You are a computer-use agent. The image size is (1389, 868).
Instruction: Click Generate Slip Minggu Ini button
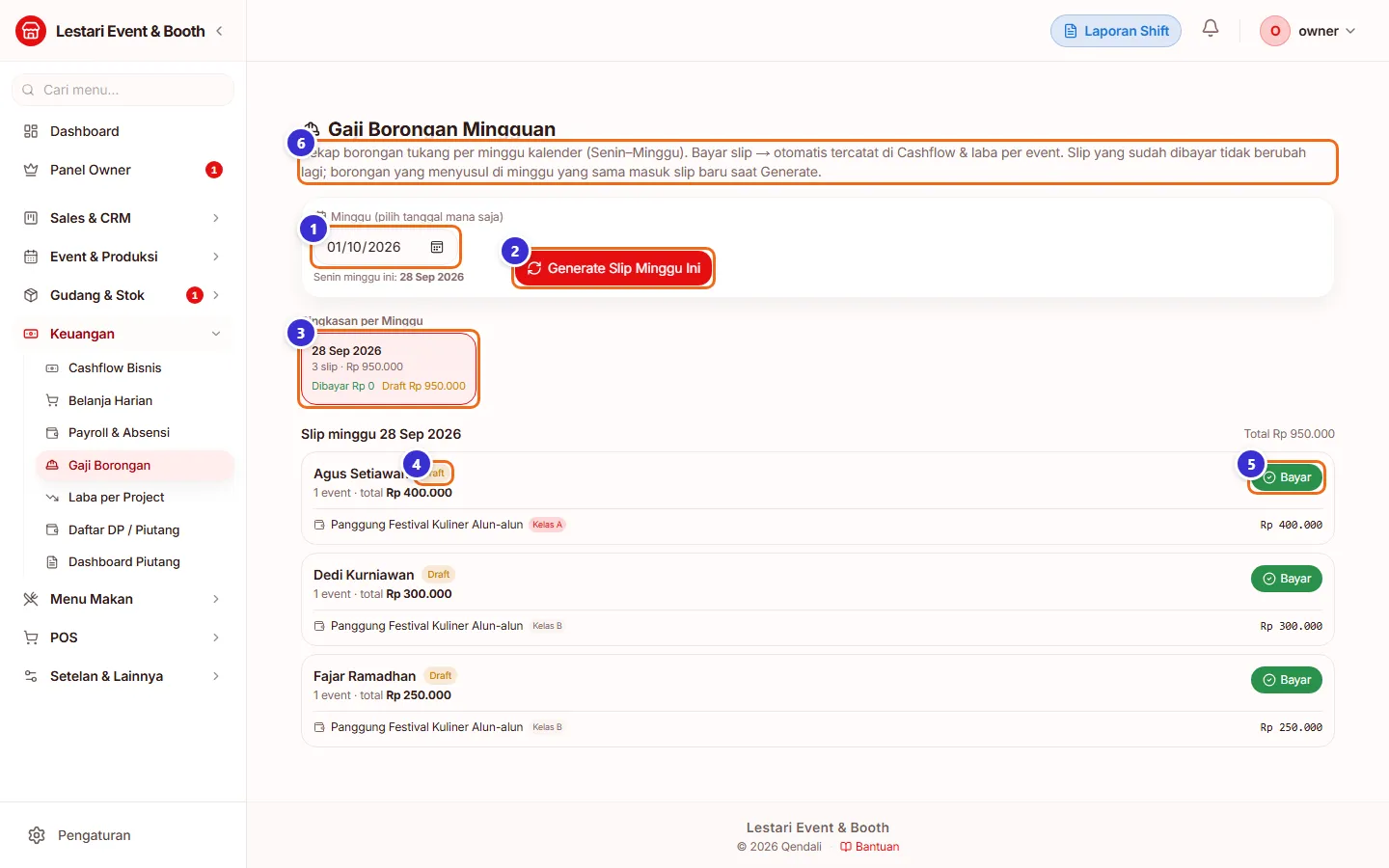[x=613, y=268]
